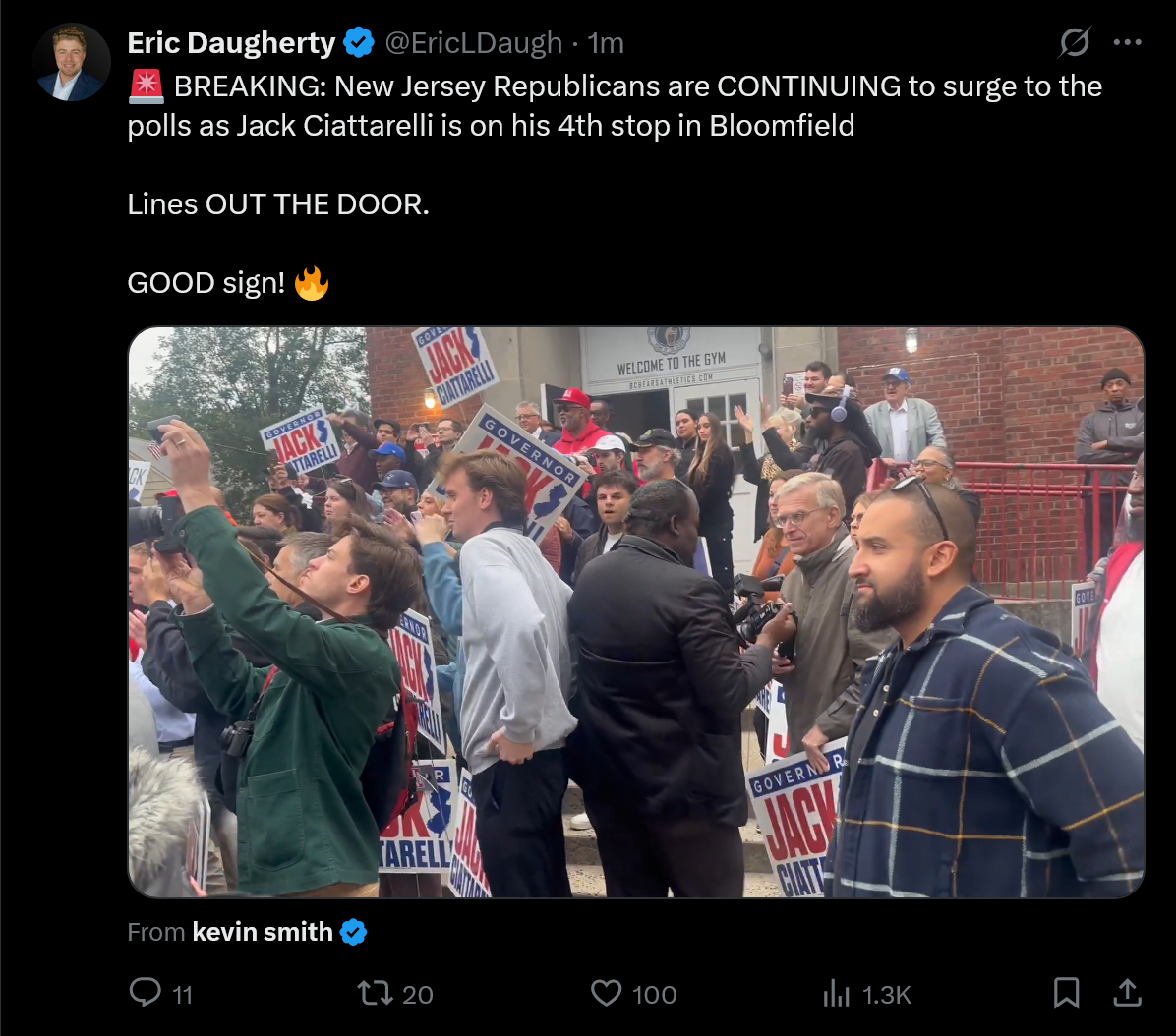The image size is (1176, 1036).
Task: Click the 100 likes count
Action: tap(654, 995)
